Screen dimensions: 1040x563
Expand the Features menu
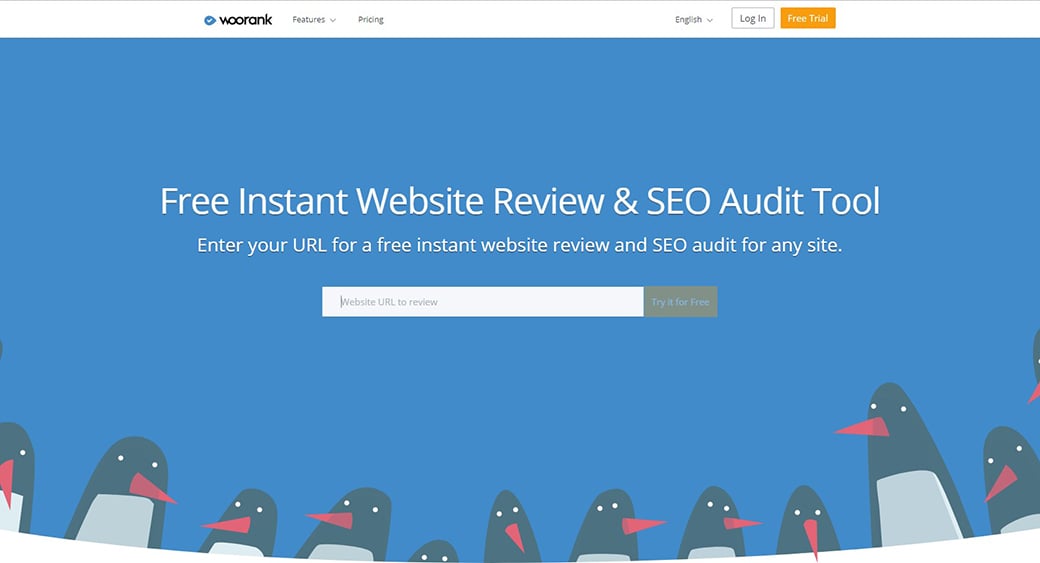coord(309,20)
